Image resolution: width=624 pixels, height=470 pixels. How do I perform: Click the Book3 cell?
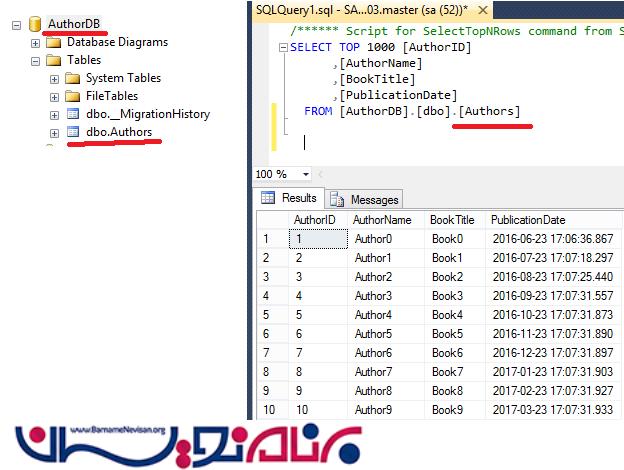[454, 296]
